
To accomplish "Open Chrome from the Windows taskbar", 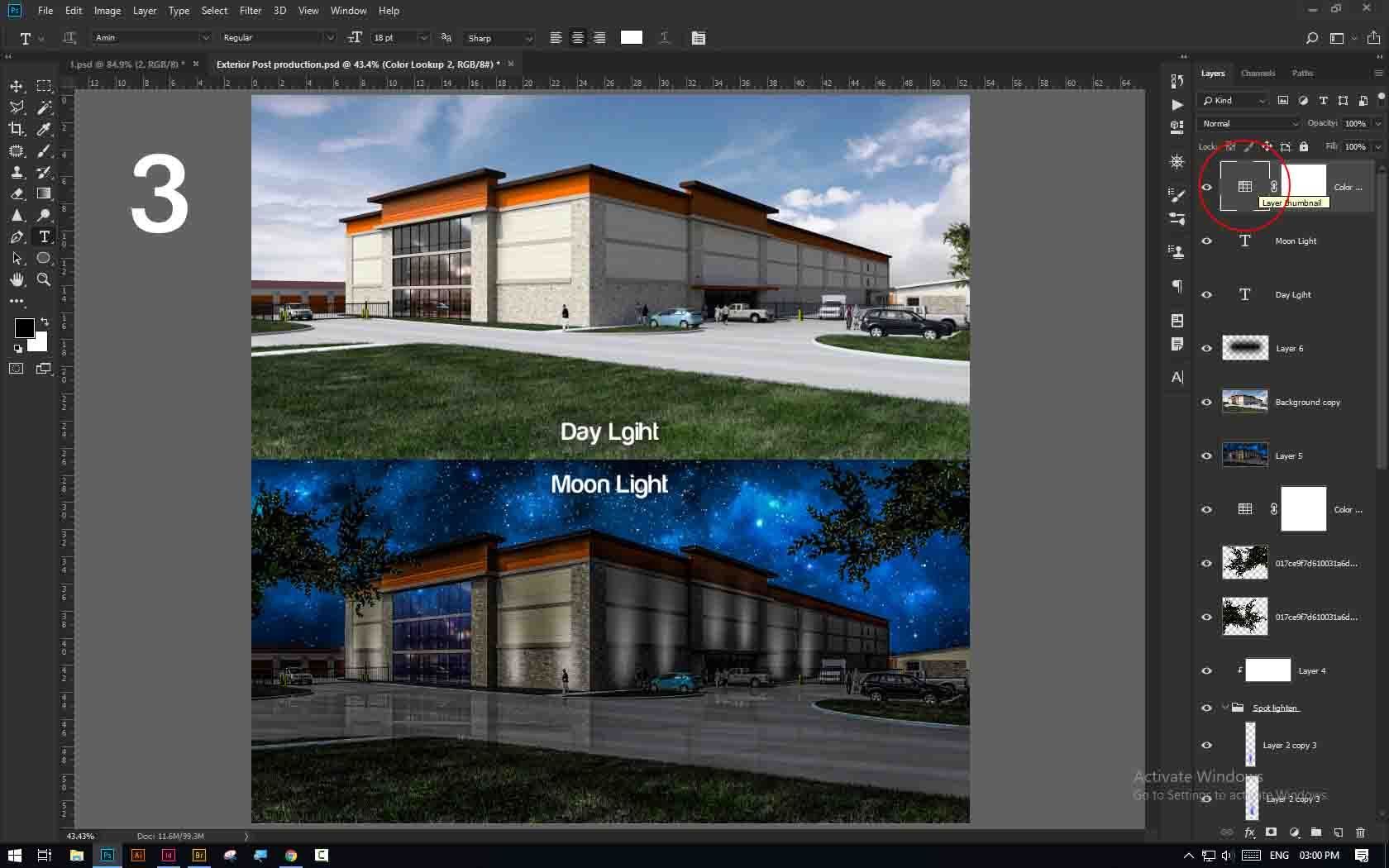I will coord(291,856).
